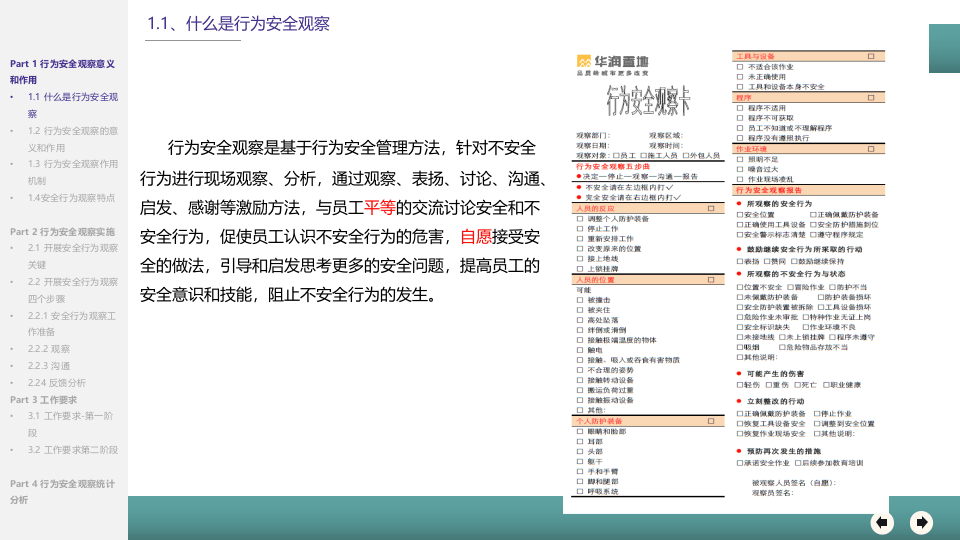The height and width of the screenshot is (540, 960).
Task: Check the 承诺安全作业 box
Action: click(x=740, y=463)
